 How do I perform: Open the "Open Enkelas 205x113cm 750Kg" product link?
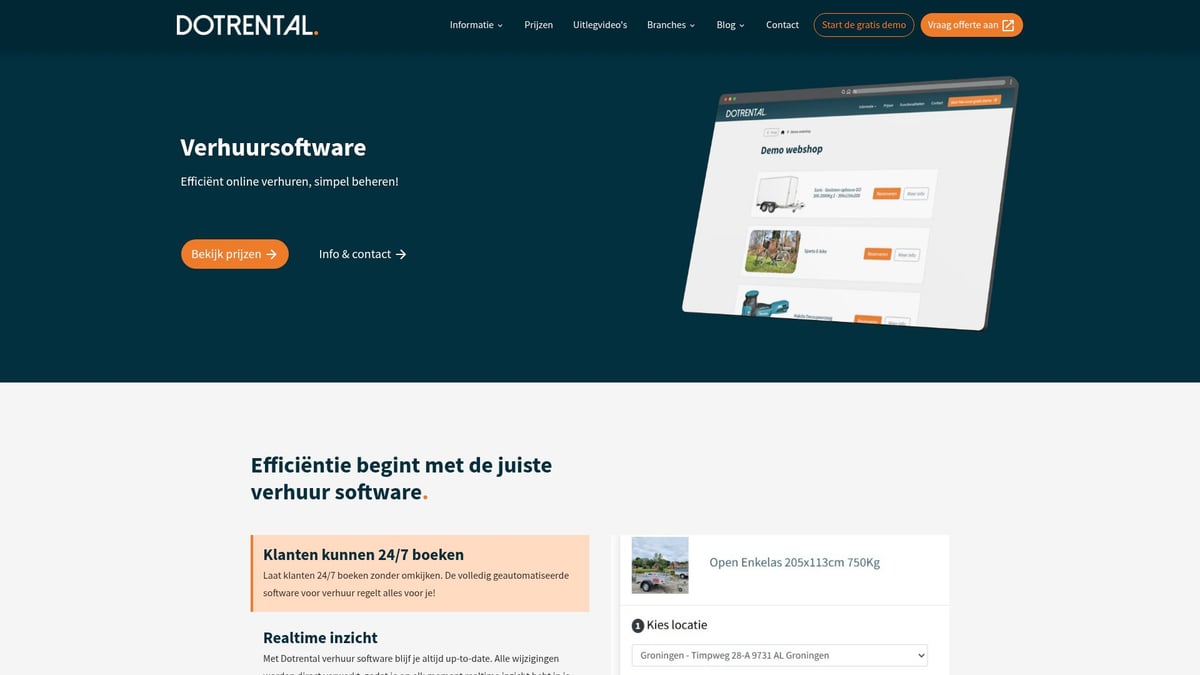pos(793,562)
